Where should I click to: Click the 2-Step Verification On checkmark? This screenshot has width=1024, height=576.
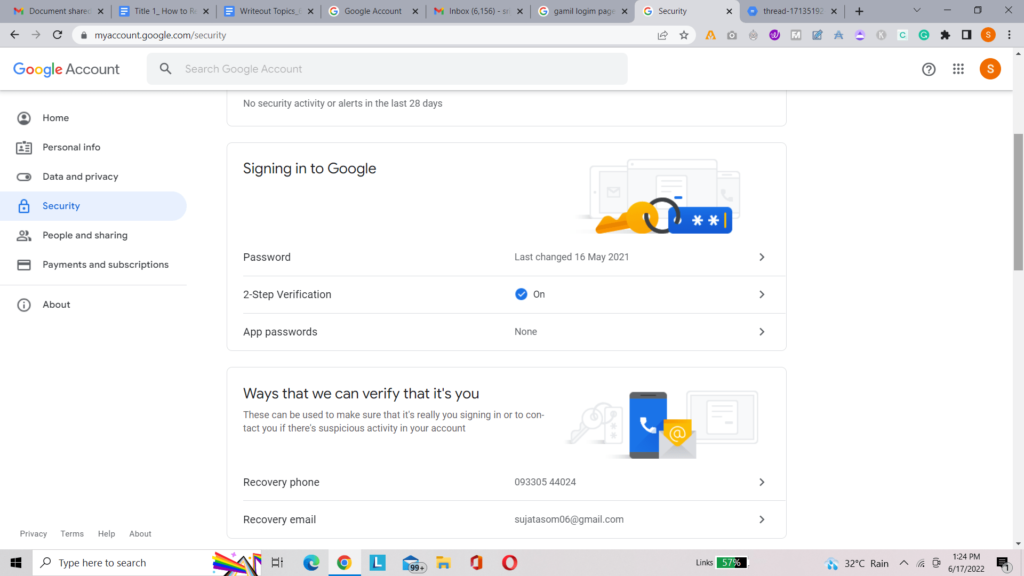[520, 294]
